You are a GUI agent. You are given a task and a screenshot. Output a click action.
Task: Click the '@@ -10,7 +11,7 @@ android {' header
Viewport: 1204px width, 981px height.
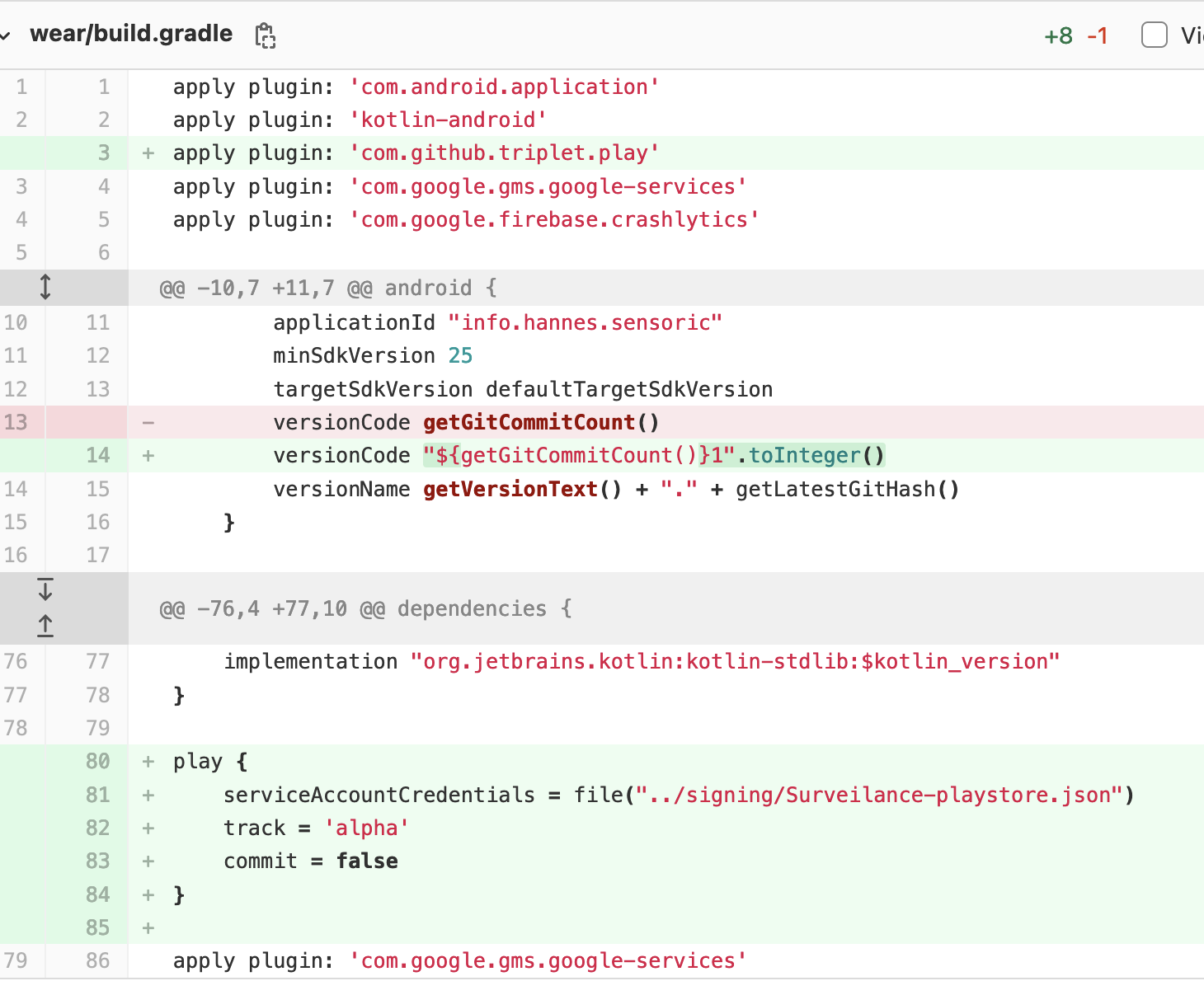click(x=328, y=288)
